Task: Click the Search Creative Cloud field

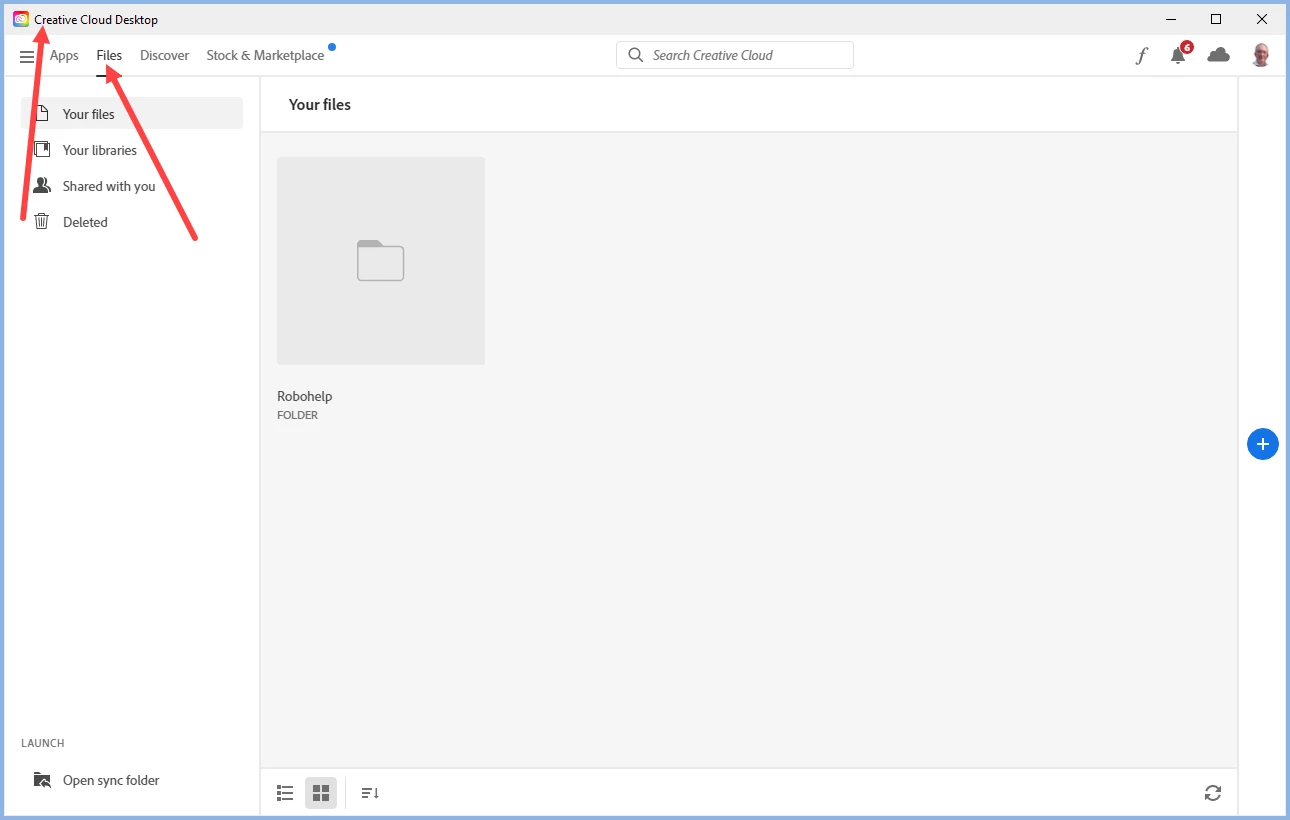Action: 735,55
